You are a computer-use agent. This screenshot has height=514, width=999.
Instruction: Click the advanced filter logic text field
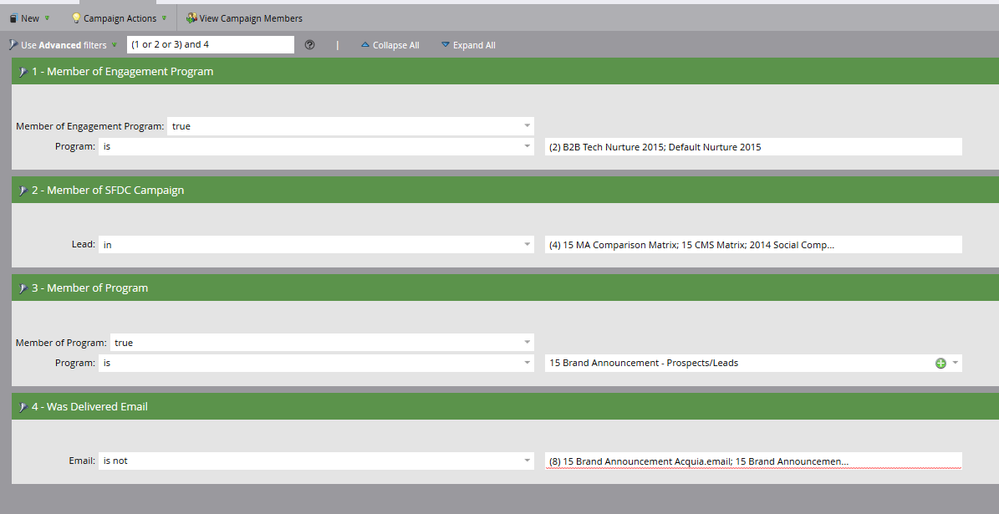click(x=210, y=45)
